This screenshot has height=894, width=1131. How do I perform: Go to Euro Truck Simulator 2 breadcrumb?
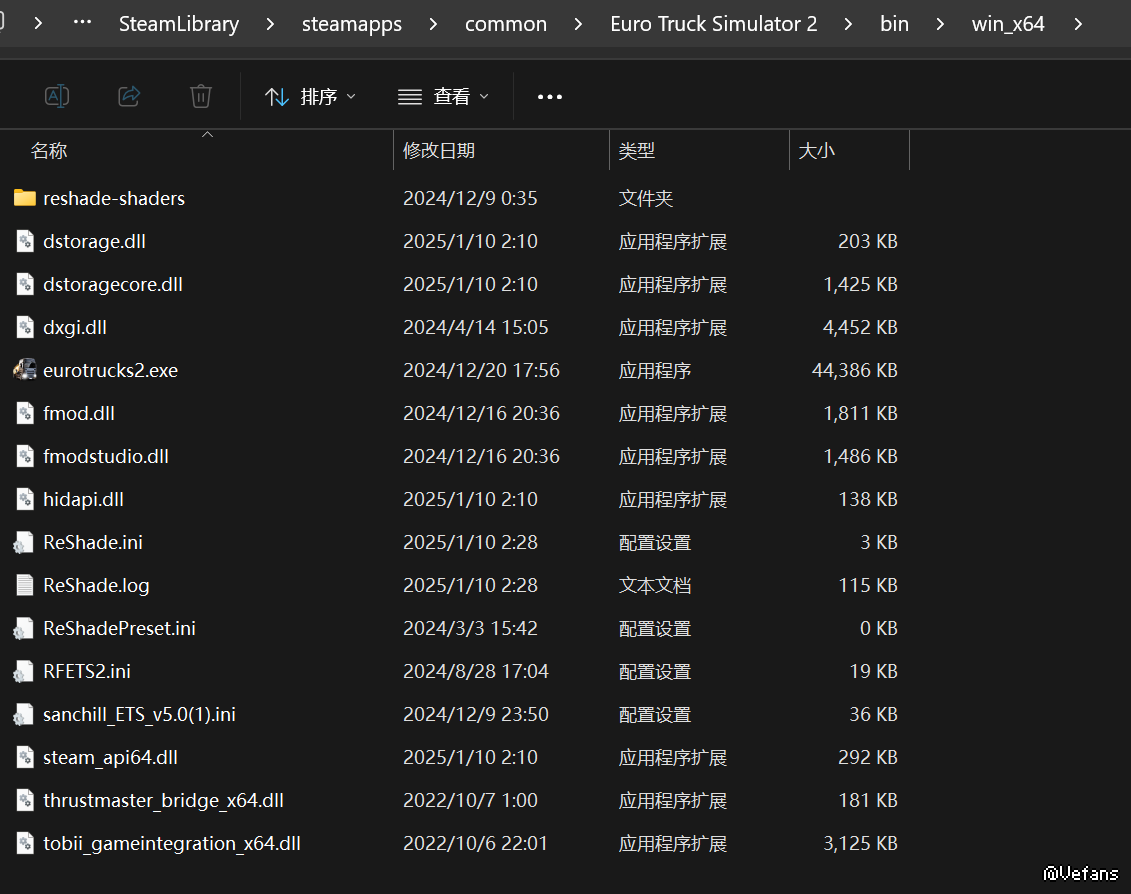tap(713, 24)
